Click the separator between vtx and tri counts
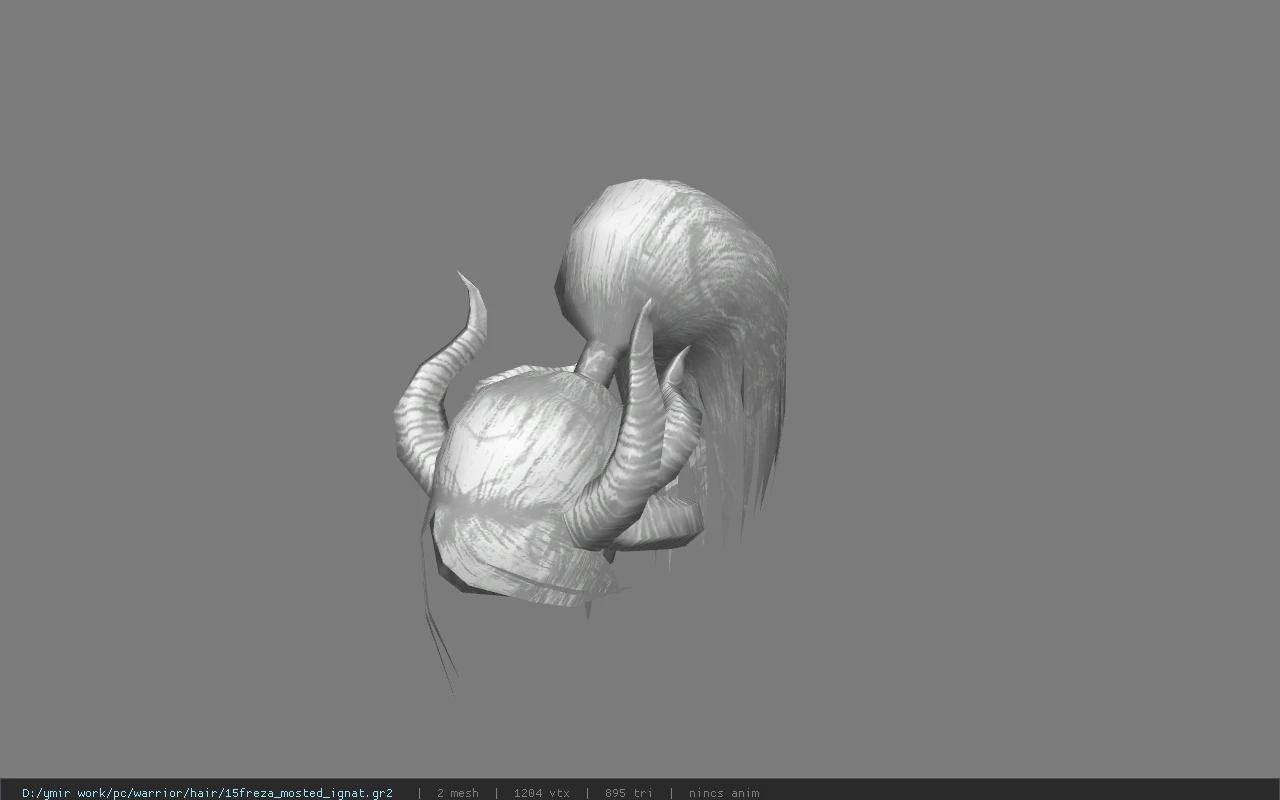The width and height of the screenshot is (1280, 800). 587,793
